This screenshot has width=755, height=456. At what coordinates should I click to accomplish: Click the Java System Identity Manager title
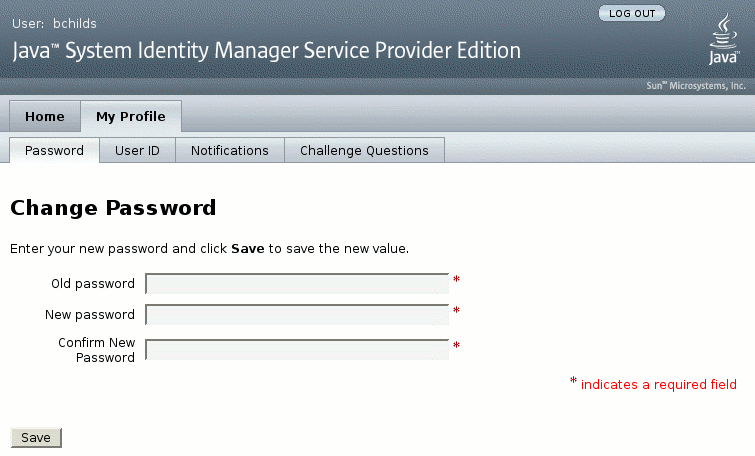267,51
